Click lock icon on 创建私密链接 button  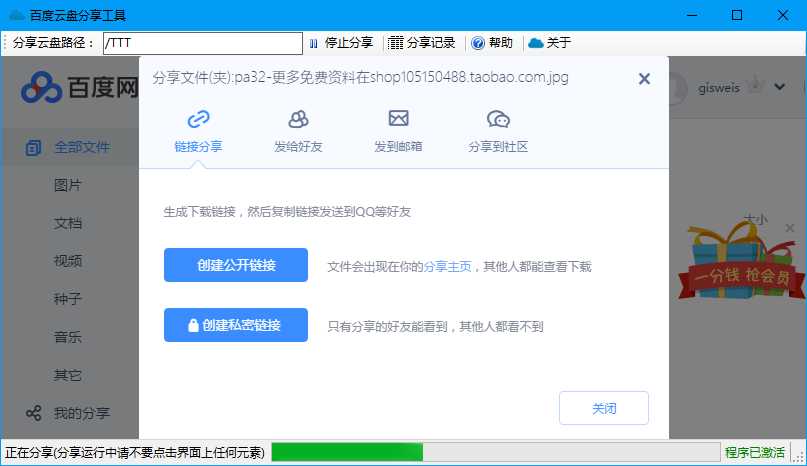pyautogui.click(x=193, y=325)
